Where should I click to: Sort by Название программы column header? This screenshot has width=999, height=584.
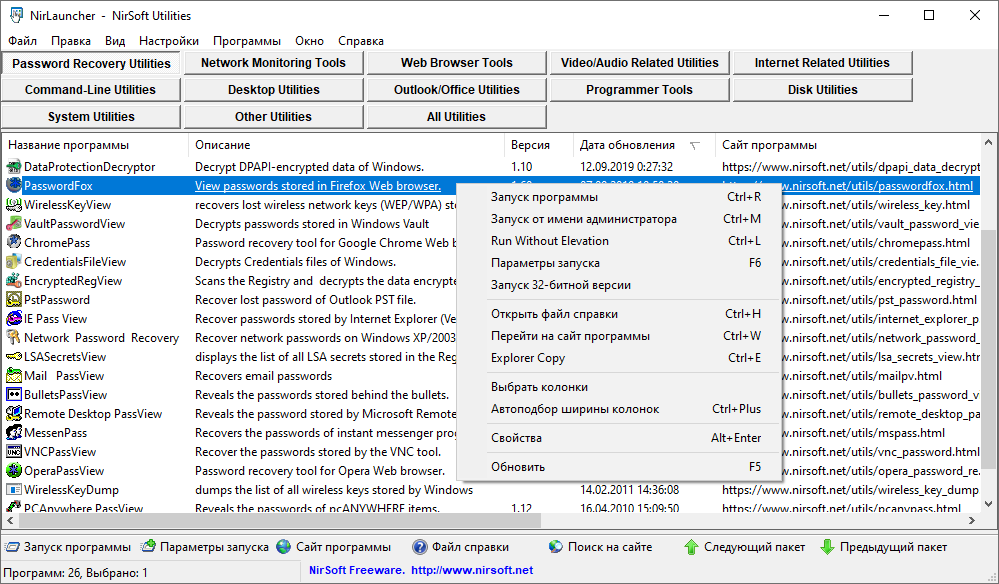pyautogui.click(x=95, y=145)
